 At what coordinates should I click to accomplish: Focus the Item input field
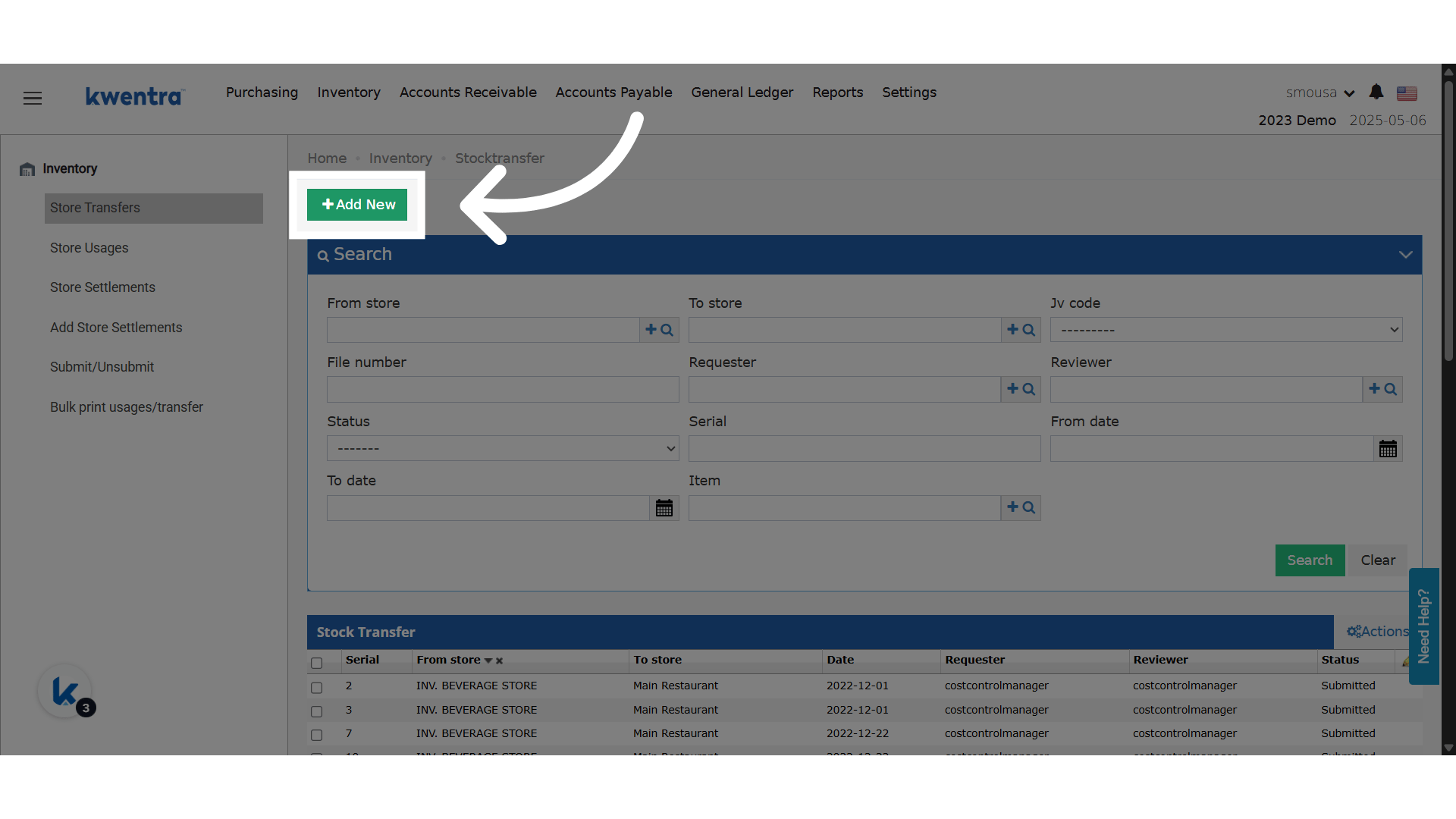tap(845, 507)
